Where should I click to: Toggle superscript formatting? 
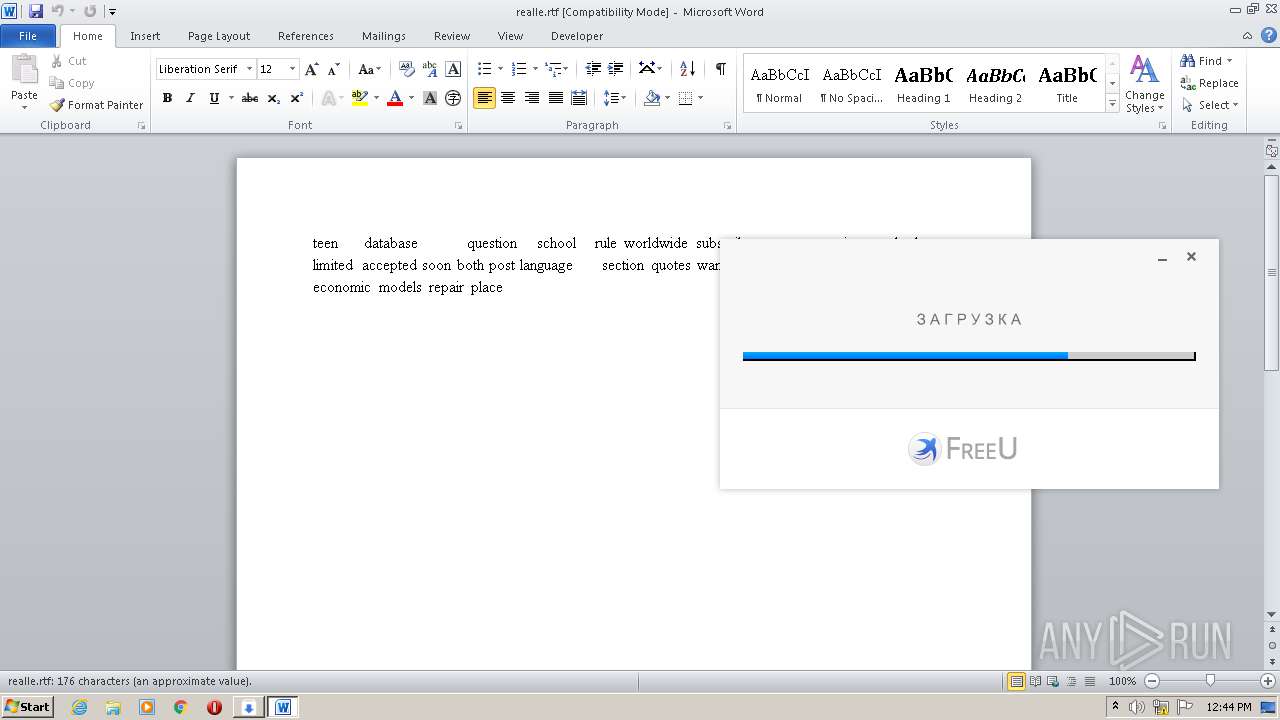pyautogui.click(x=297, y=98)
